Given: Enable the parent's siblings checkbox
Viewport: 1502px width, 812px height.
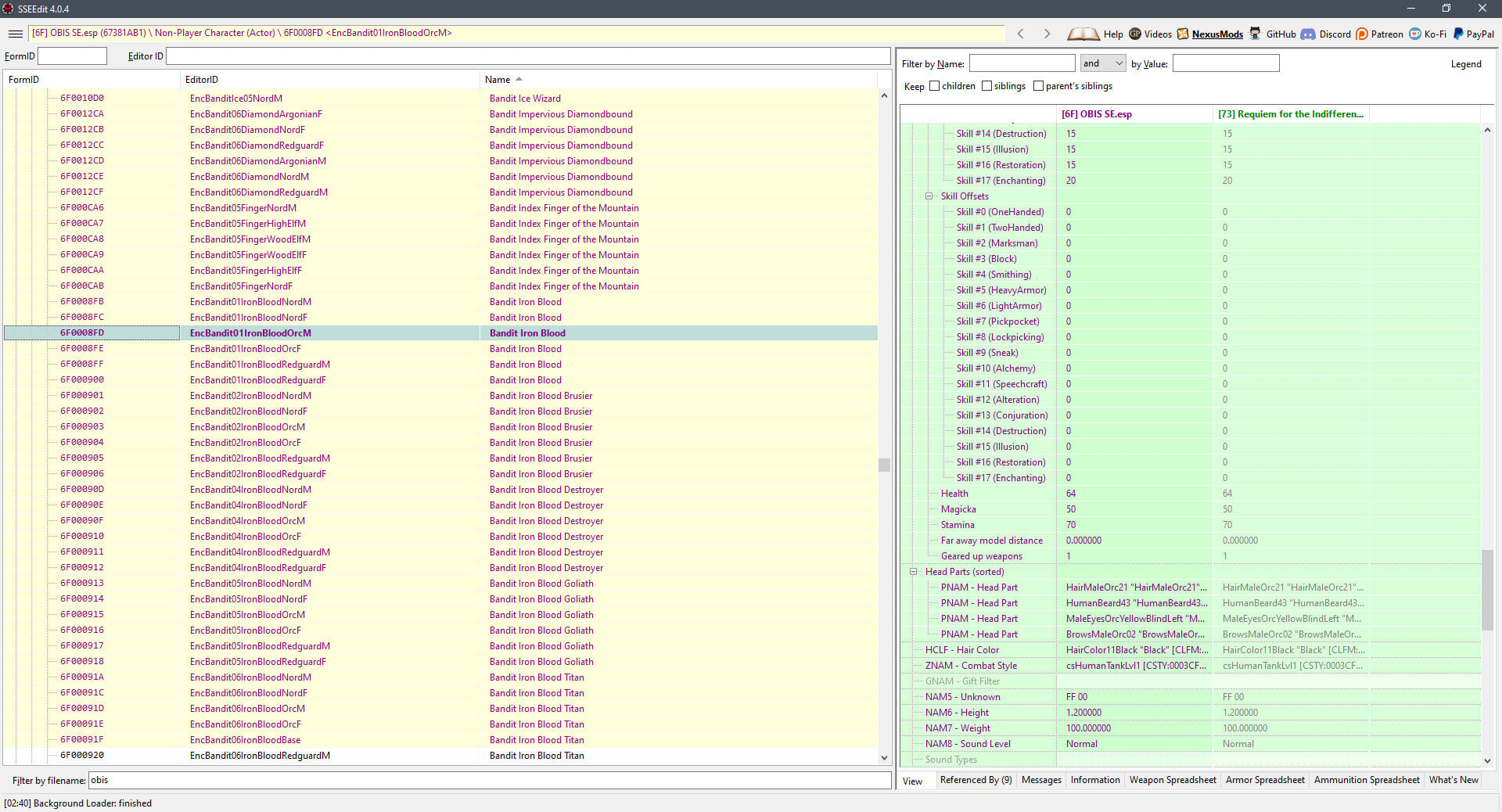Looking at the screenshot, I should point(1038,86).
